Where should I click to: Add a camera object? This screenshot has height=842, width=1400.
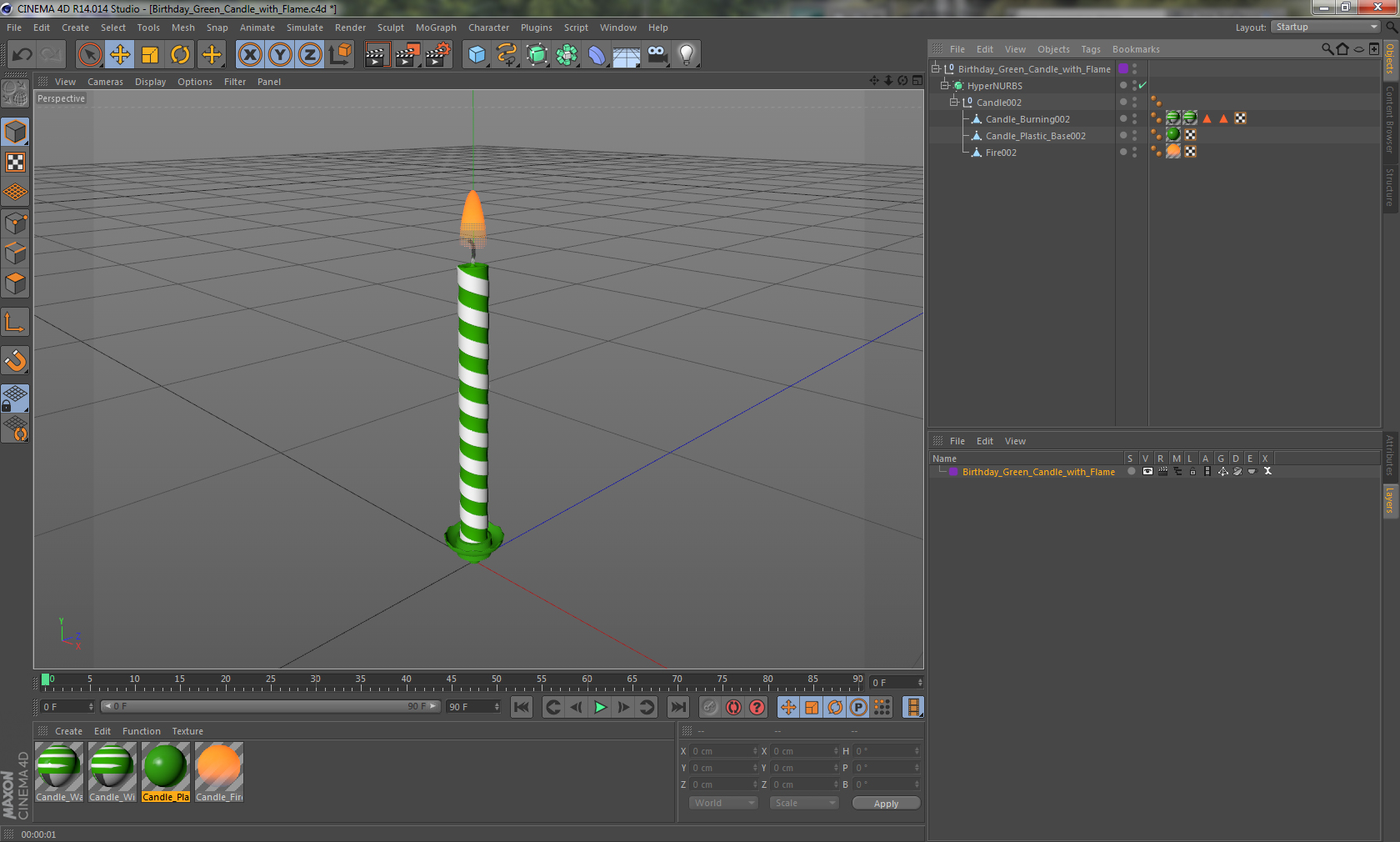pyautogui.click(x=657, y=55)
